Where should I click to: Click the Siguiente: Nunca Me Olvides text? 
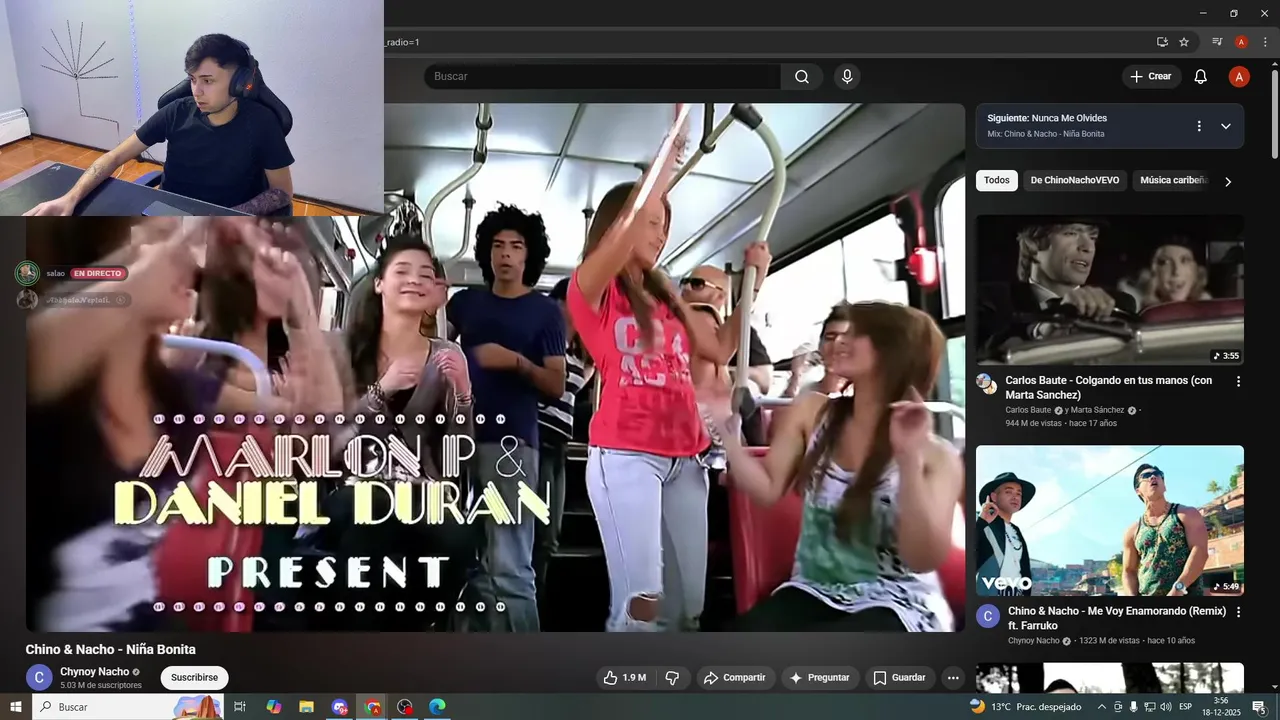(x=1047, y=118)
